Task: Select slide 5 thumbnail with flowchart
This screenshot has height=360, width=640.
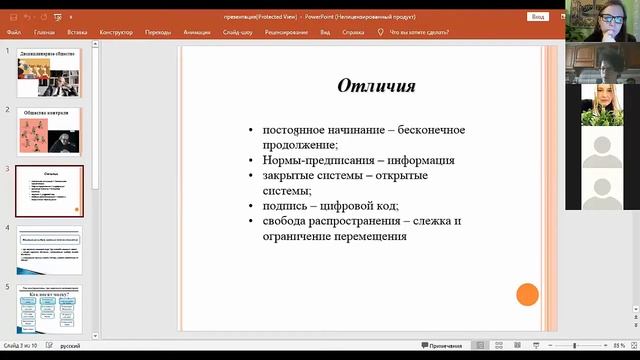Action: [49, 309]
